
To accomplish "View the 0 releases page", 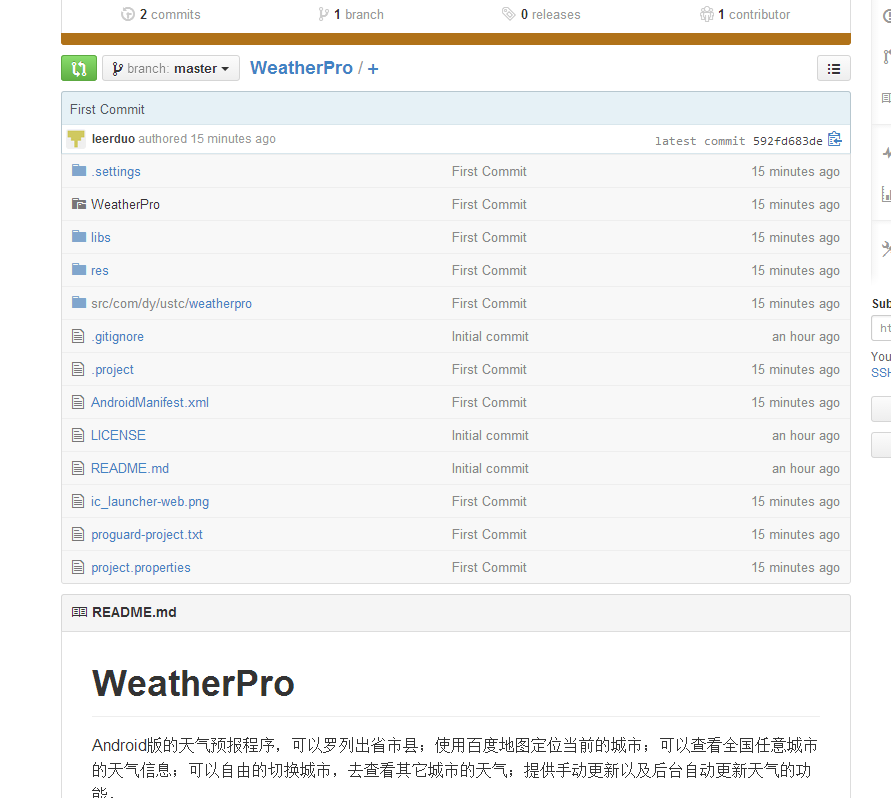I will coord(541,14).
